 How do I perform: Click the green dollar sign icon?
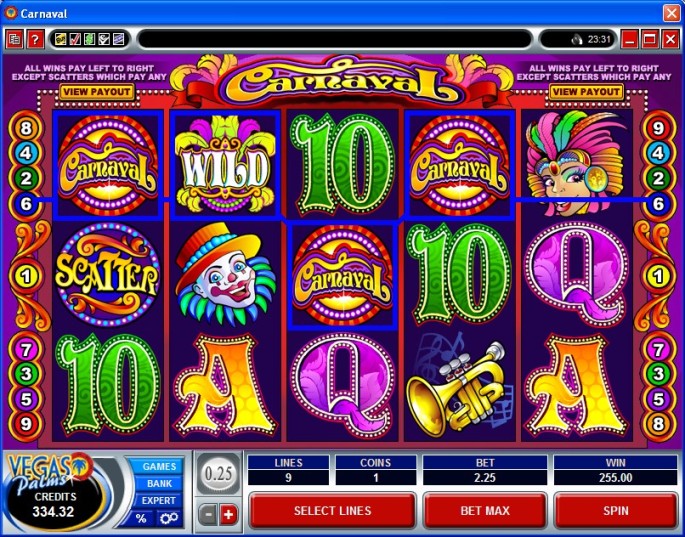[90, 39]
